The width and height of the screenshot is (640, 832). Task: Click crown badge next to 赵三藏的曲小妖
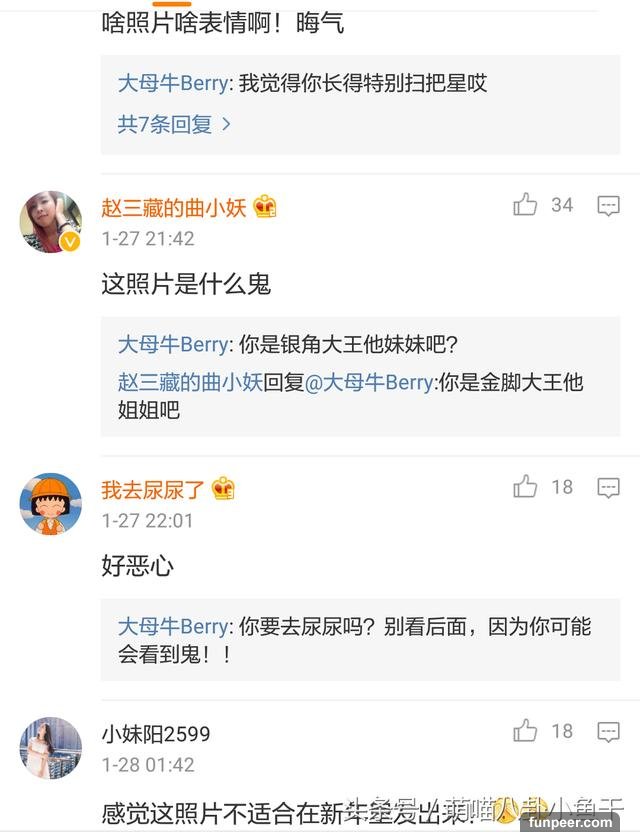(265, 207)
